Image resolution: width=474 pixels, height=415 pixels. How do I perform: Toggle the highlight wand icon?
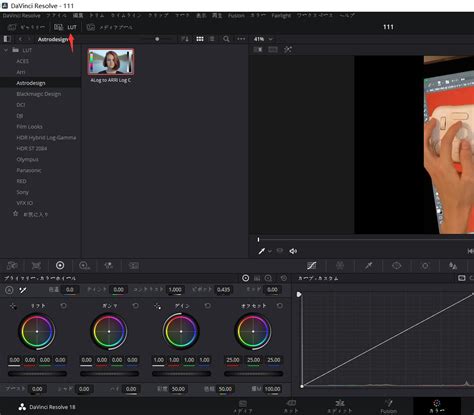pyautogui.click(x=288, y=49)
